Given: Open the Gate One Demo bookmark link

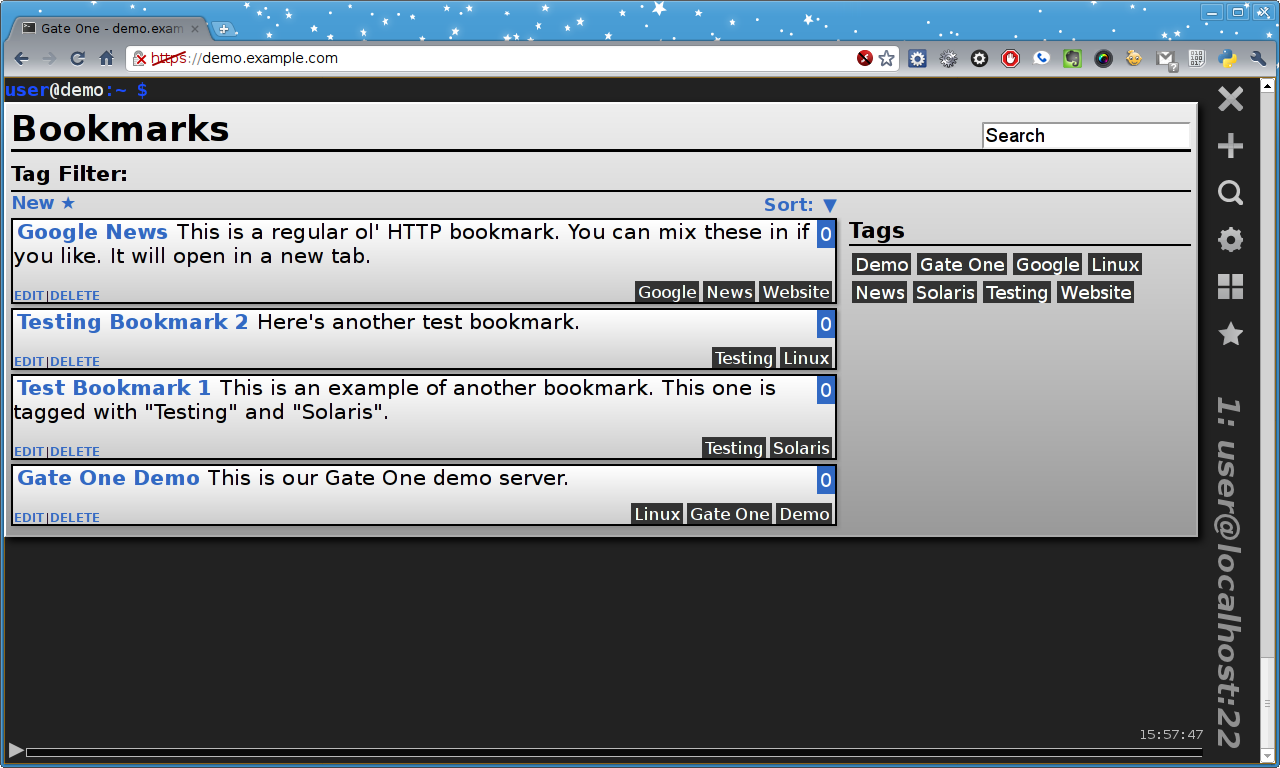Looking at the screenshot, I should 108,478.
